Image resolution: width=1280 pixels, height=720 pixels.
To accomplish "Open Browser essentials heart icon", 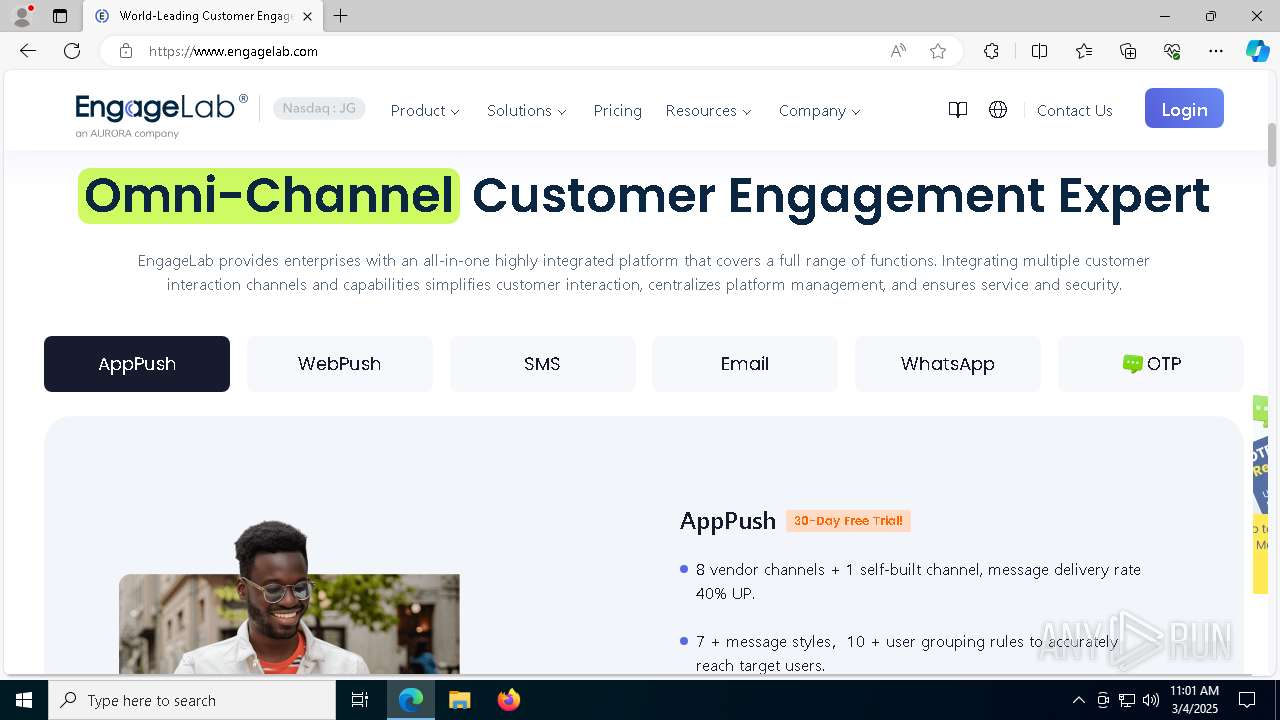I will pos(1172,51).
